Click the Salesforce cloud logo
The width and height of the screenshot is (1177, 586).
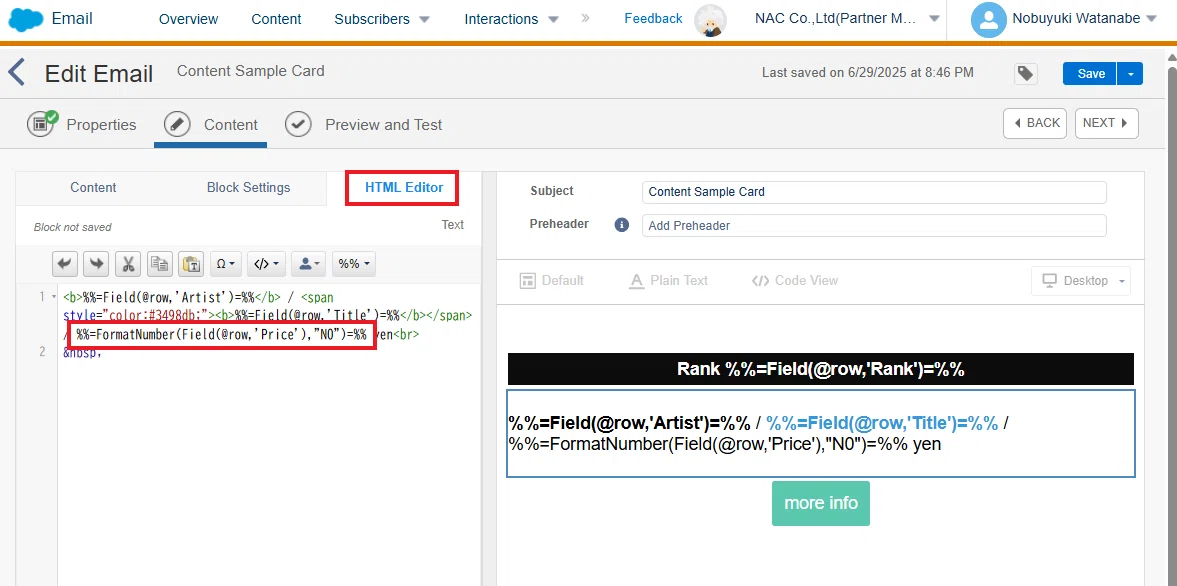coord(26,20)
